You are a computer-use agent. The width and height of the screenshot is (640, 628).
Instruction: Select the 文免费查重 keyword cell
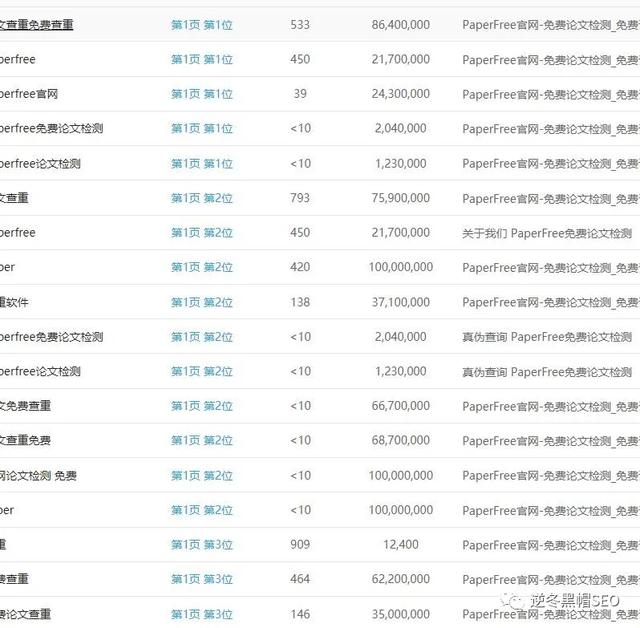pyautogui.click(x=25, y=406)
